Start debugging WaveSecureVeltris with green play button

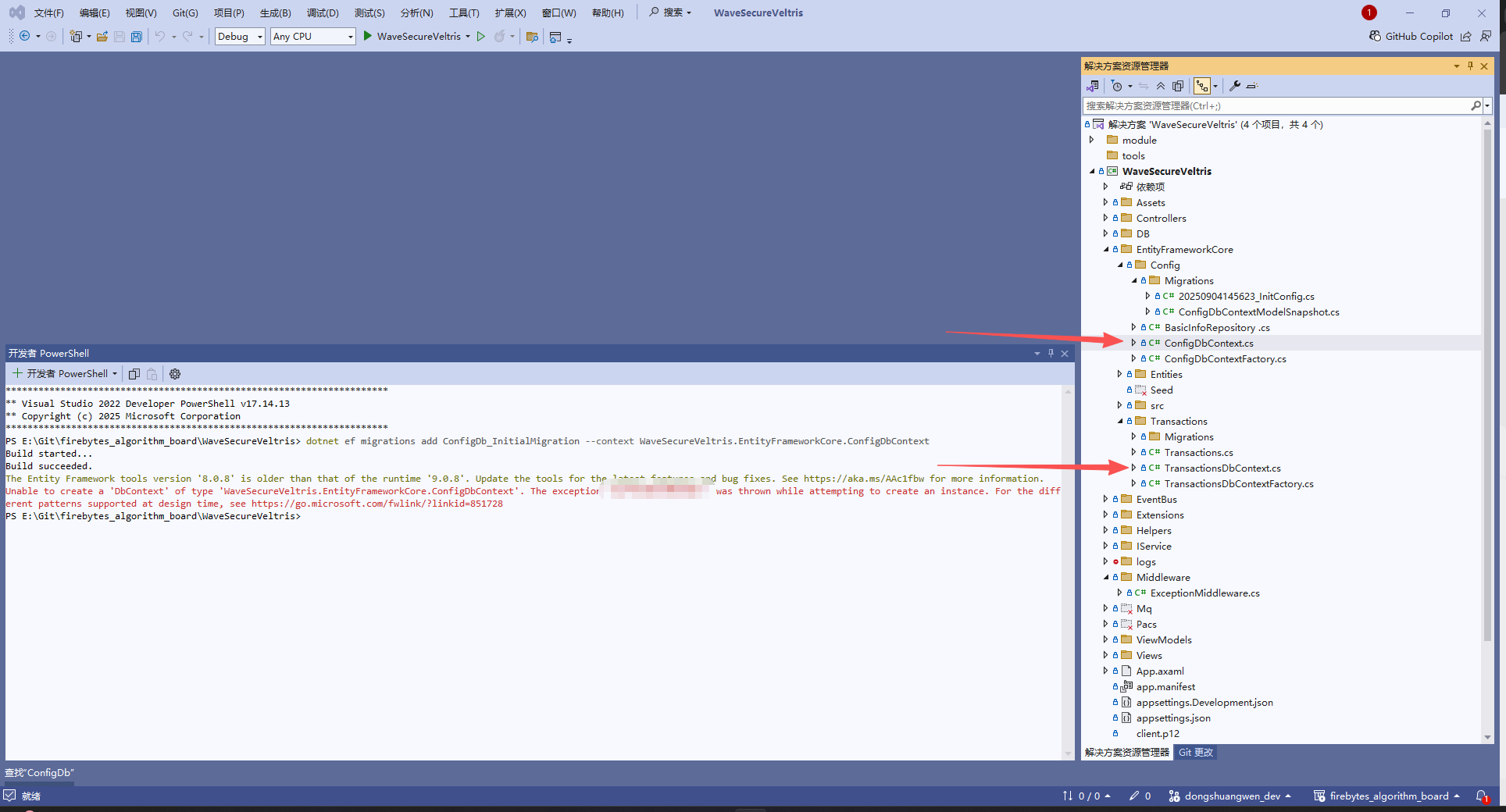(x=368, y=36)
